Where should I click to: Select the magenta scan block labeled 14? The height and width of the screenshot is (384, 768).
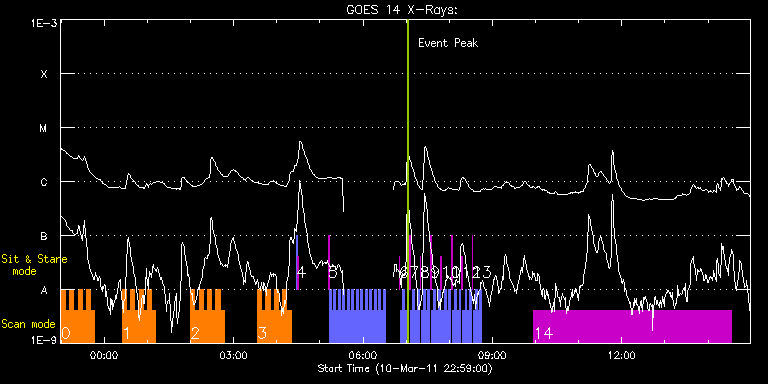coord(632,326)
